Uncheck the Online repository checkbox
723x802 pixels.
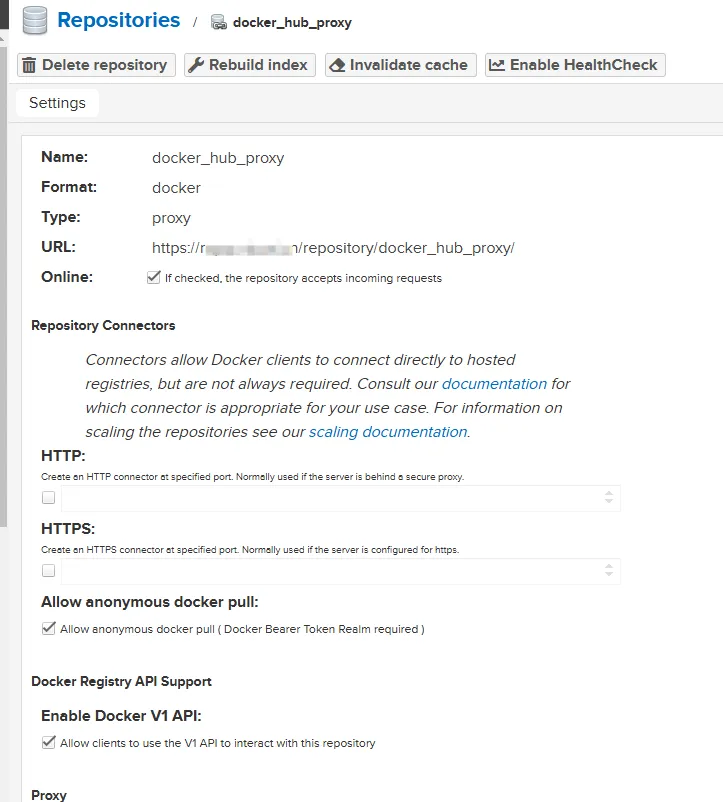(x=153, y=276)
